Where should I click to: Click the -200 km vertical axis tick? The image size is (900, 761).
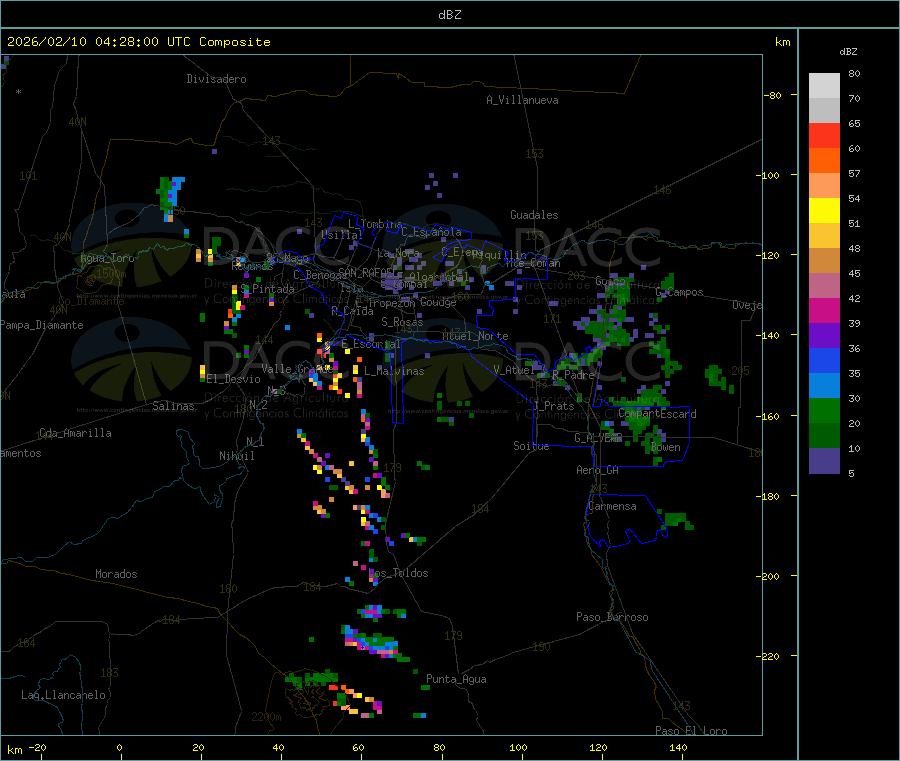pos(769,576)
